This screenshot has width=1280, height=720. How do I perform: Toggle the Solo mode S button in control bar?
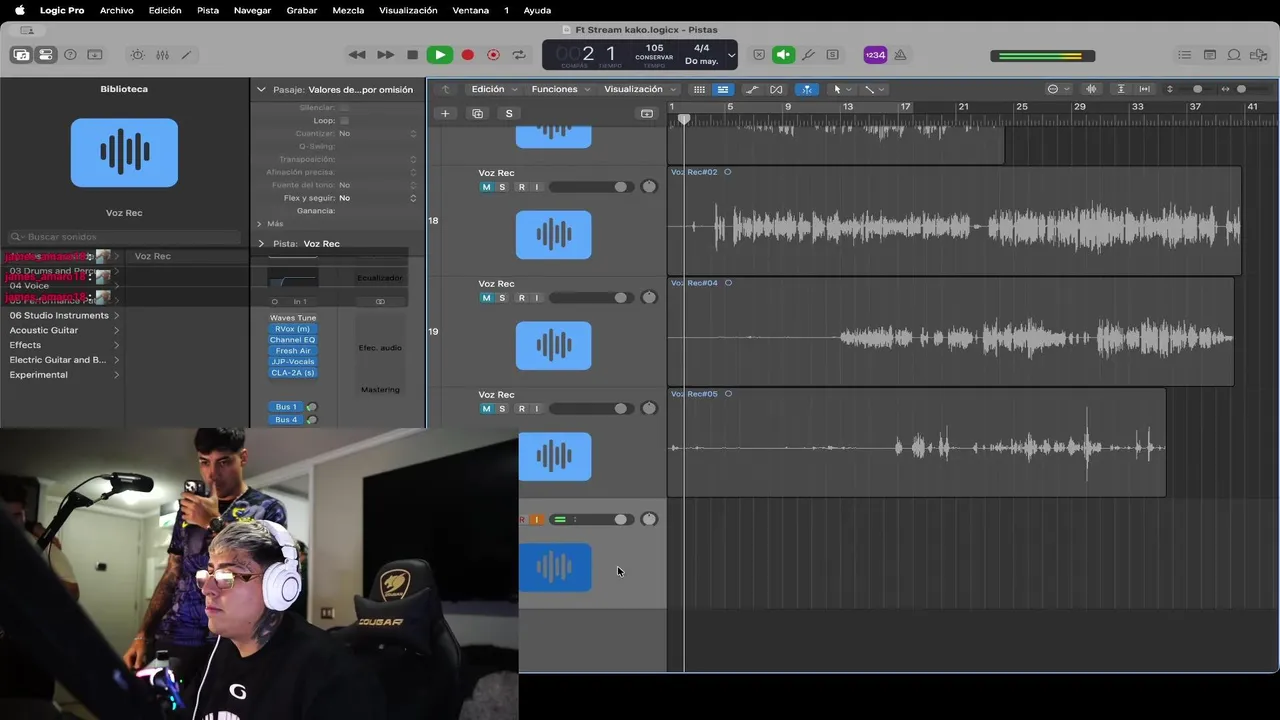832,55
